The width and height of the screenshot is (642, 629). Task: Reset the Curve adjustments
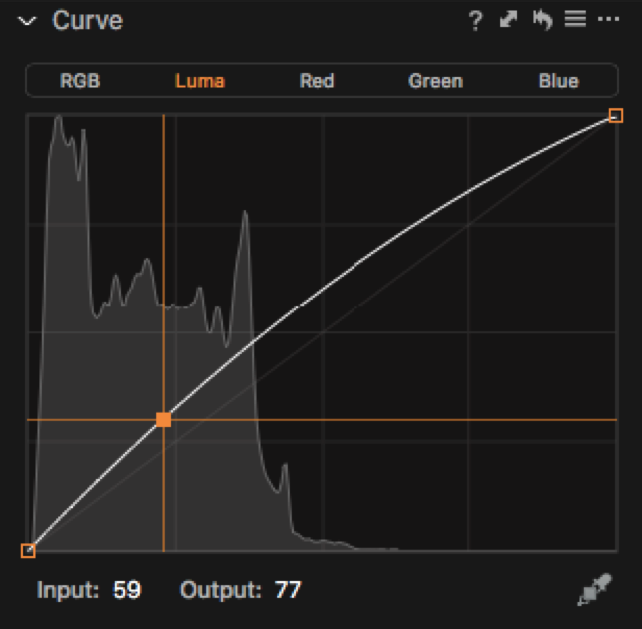[x=543, y=20]
